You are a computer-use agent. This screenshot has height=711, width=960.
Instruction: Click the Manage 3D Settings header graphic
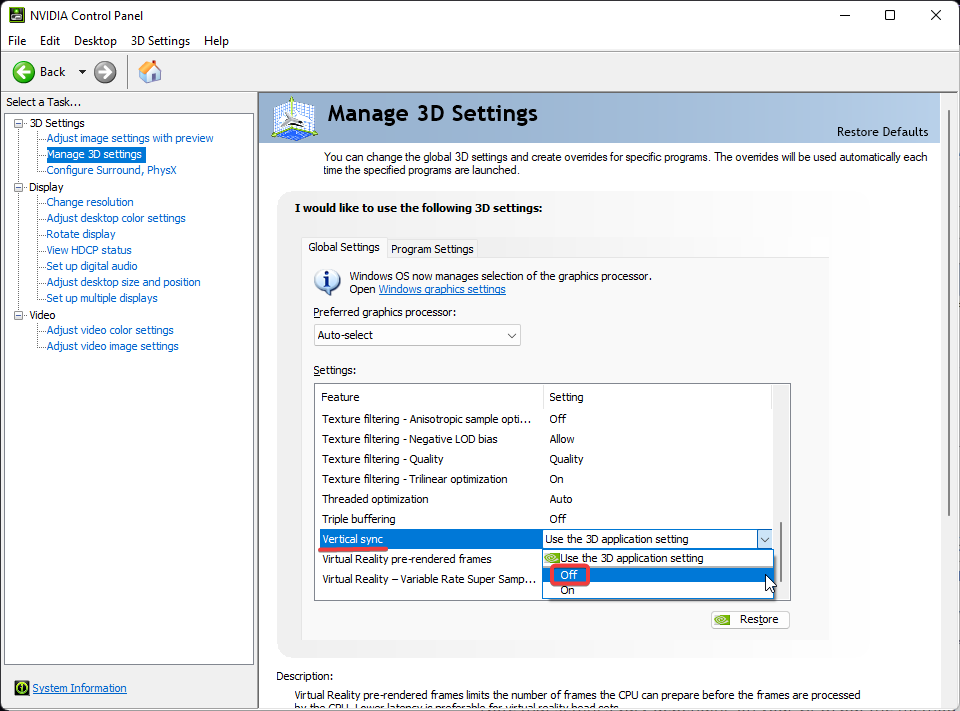[294, 118]
